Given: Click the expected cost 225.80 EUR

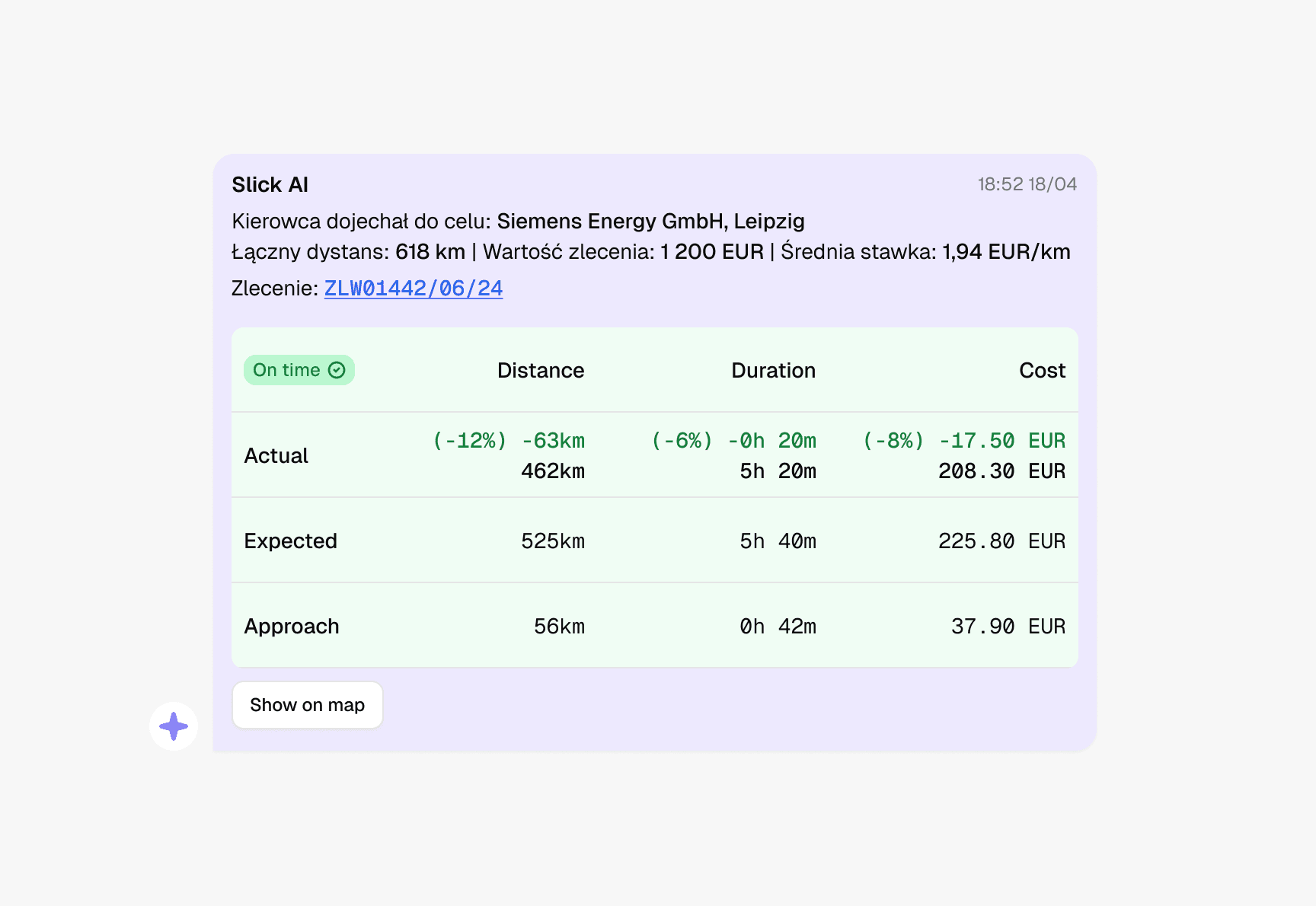Looking at the screenshot, I should click(x=1001, y=541).
